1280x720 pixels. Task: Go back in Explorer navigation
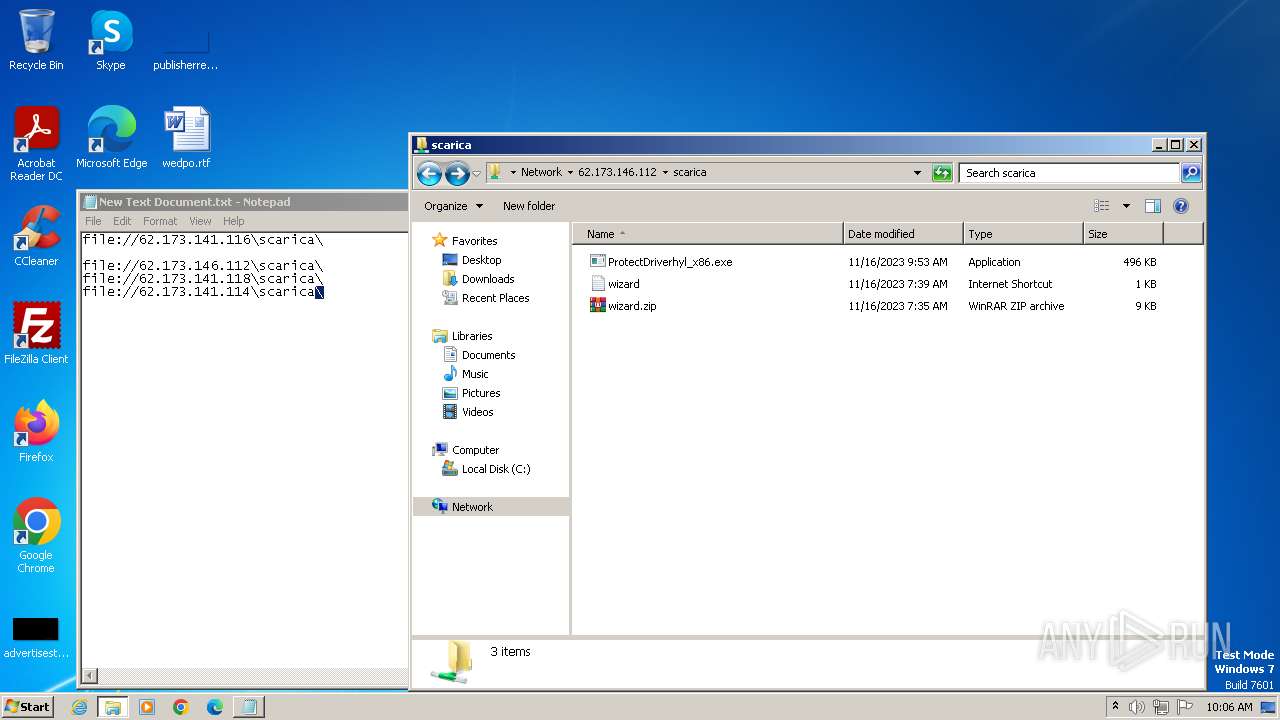(x=429, y=173)
